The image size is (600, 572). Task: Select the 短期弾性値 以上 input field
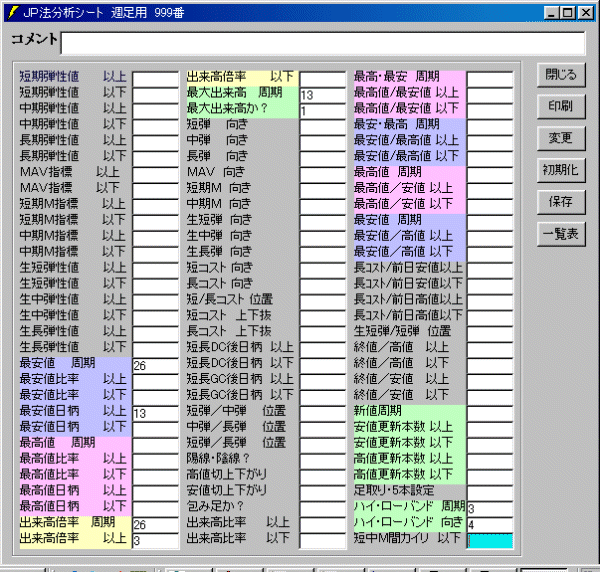pyautogui.click(x=156, y=79)
